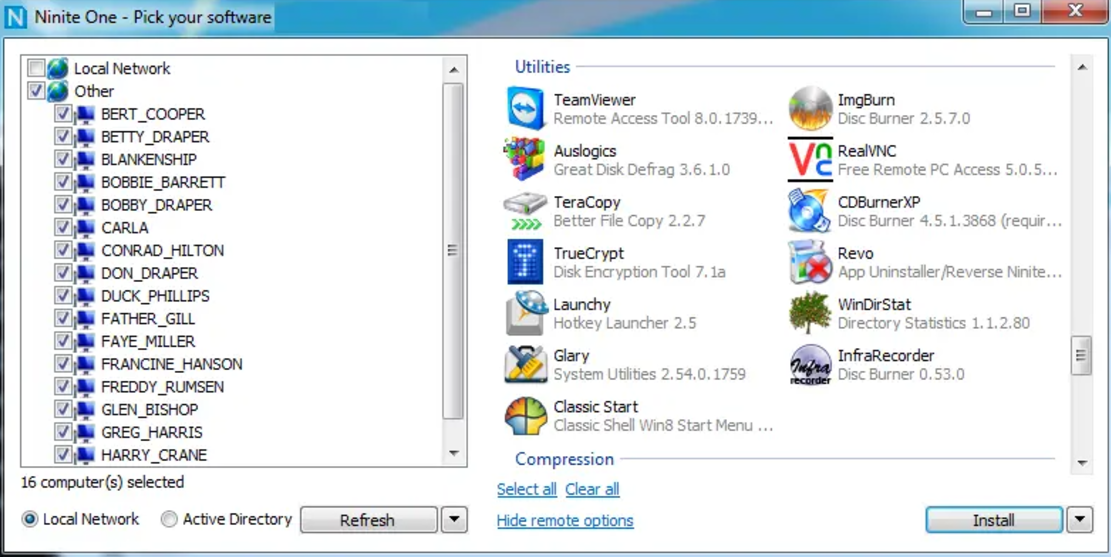Image resolution: width=1111 pixels, height=557 pixels.
Task: Click the computer list scrollbar thumb
Action: coord(453,250)
